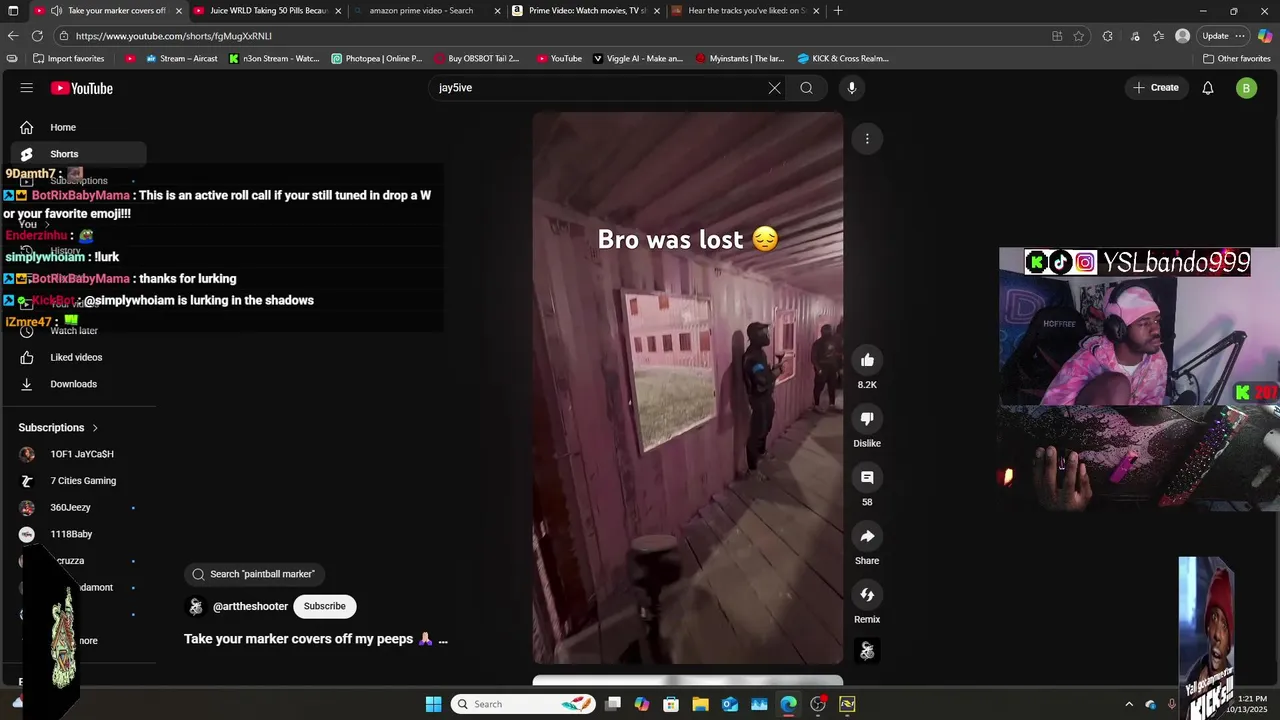The height and width of the screenshot is (720, 1280).
Task: Open the 58 comments on the Short
Action: click(867, 477)
